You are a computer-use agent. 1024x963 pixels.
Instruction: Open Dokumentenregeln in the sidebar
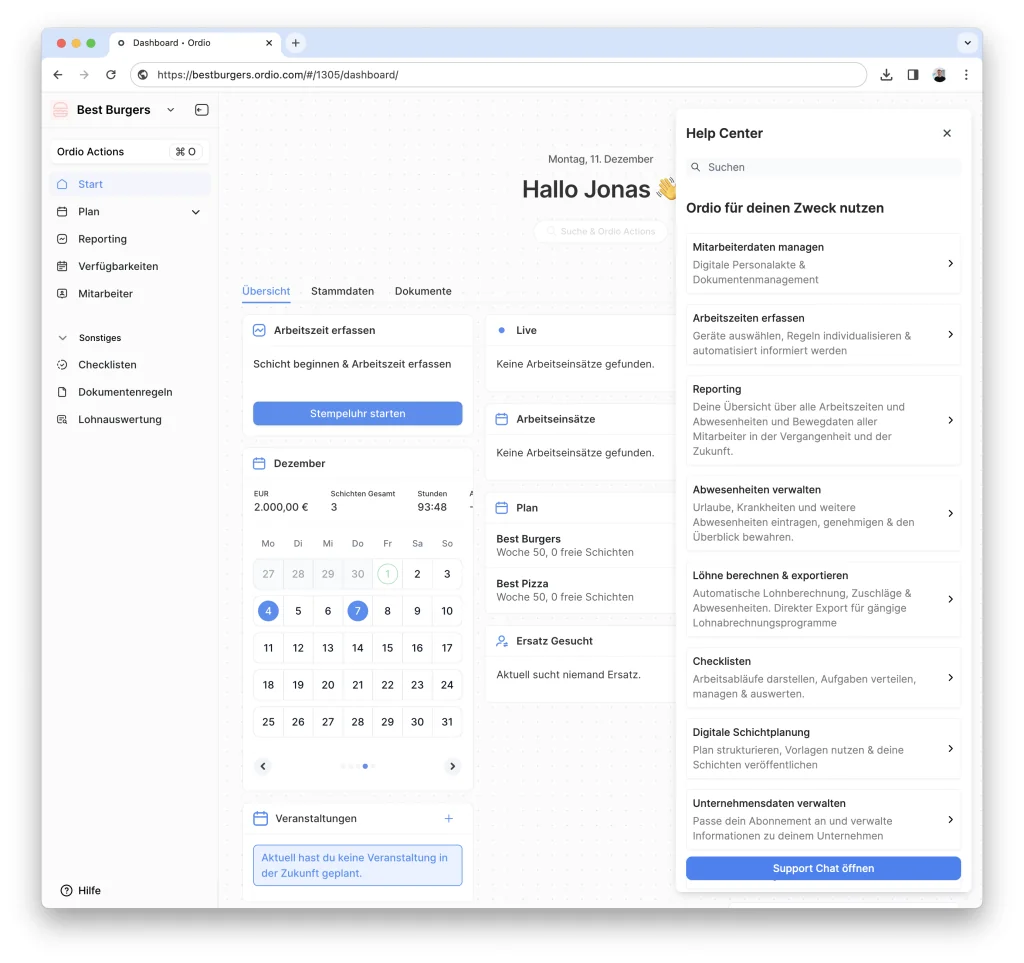(x=125, y=392)
